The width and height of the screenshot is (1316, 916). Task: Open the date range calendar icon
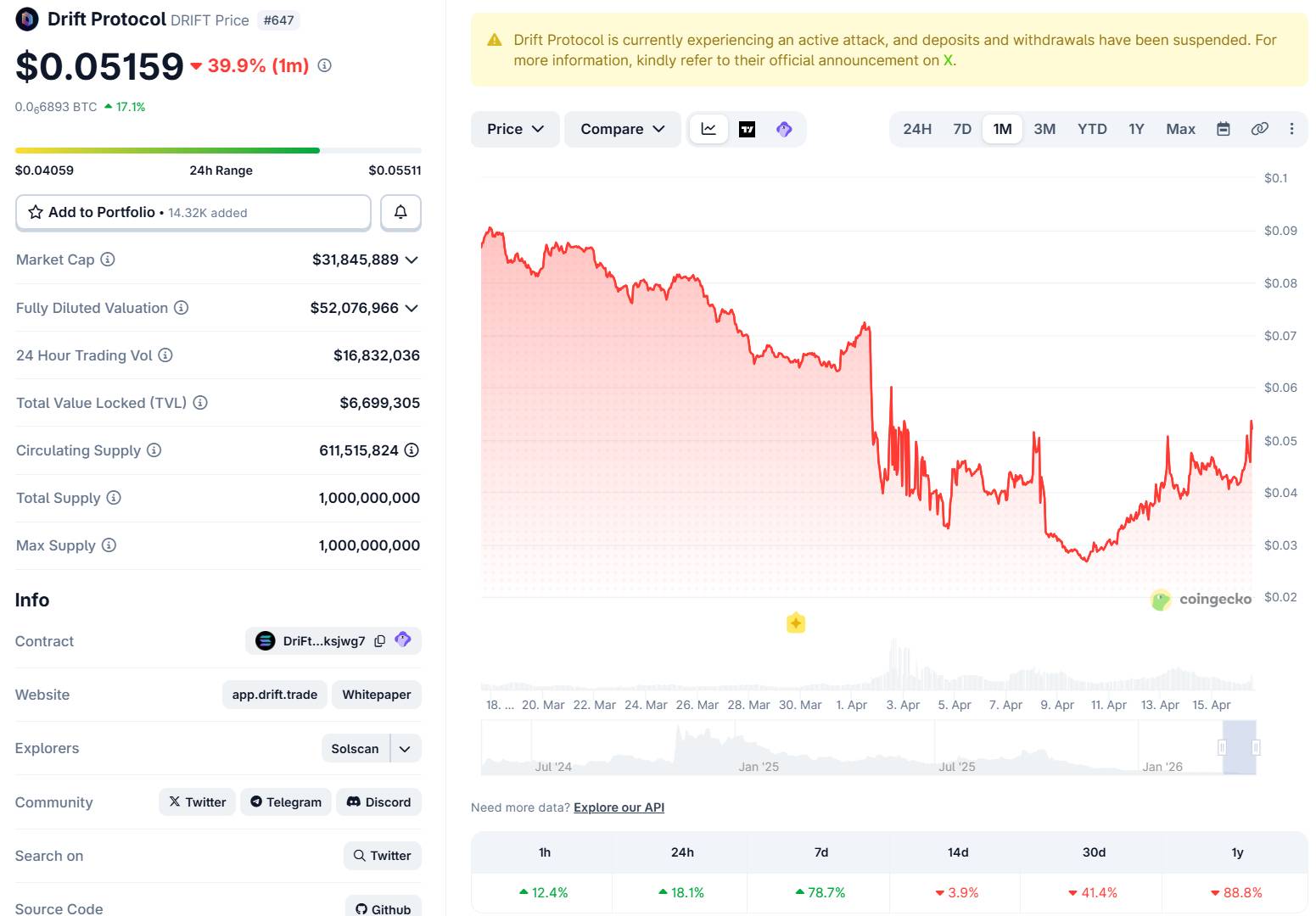1224,129
